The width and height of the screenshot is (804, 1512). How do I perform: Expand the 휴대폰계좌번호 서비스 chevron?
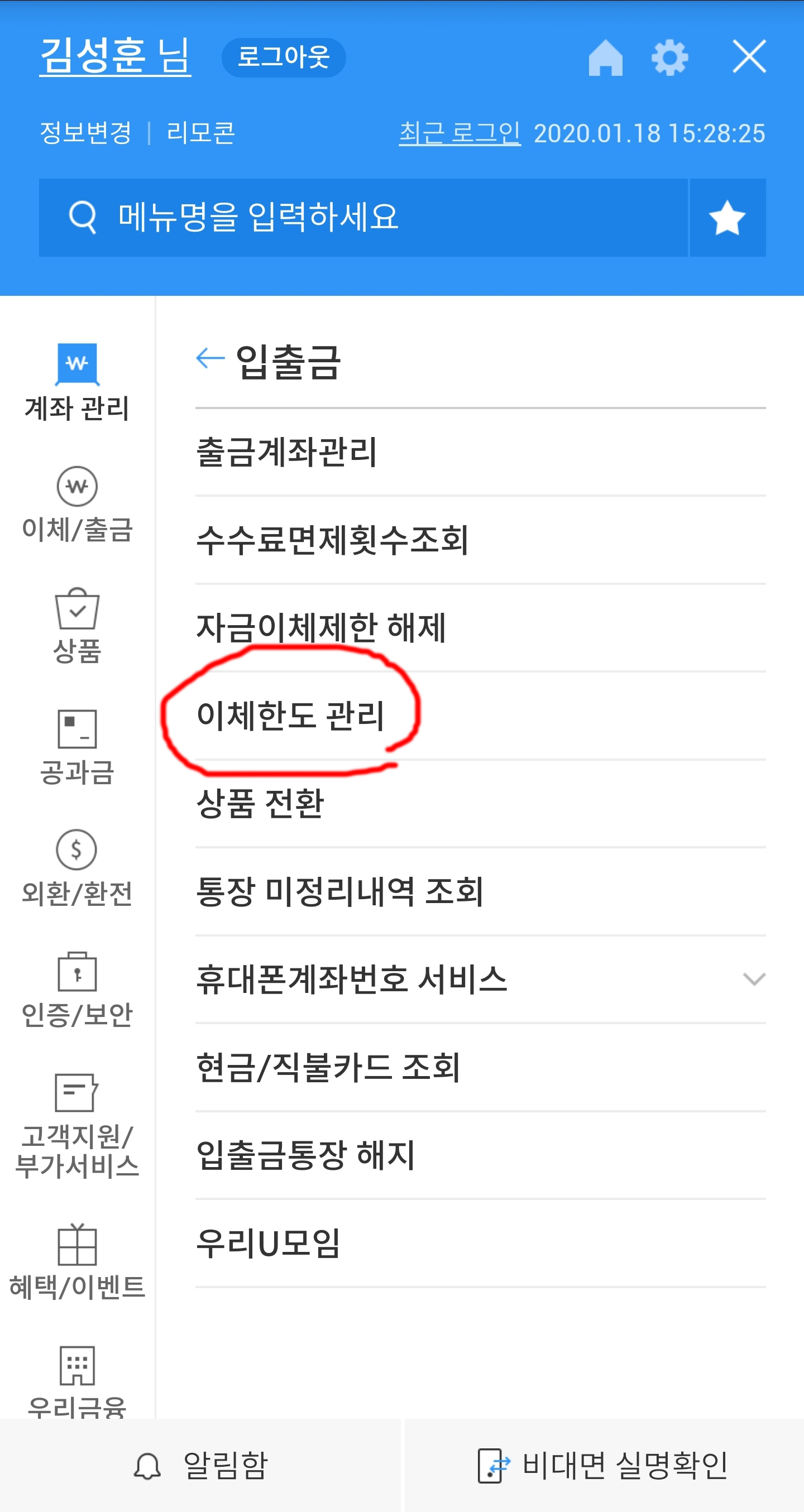click(x=754, y=979)
